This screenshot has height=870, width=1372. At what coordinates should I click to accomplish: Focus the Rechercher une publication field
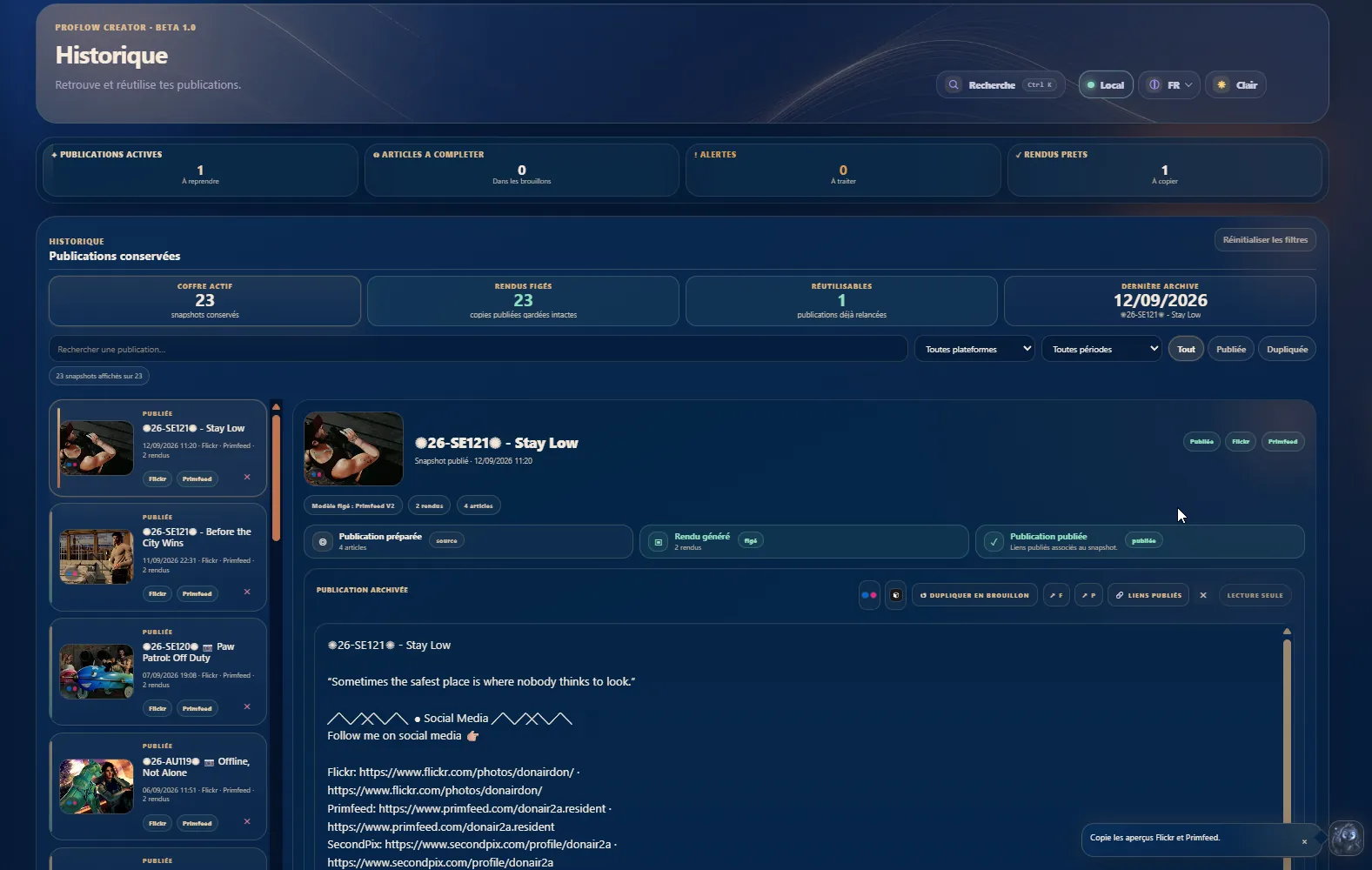point(479,349)
